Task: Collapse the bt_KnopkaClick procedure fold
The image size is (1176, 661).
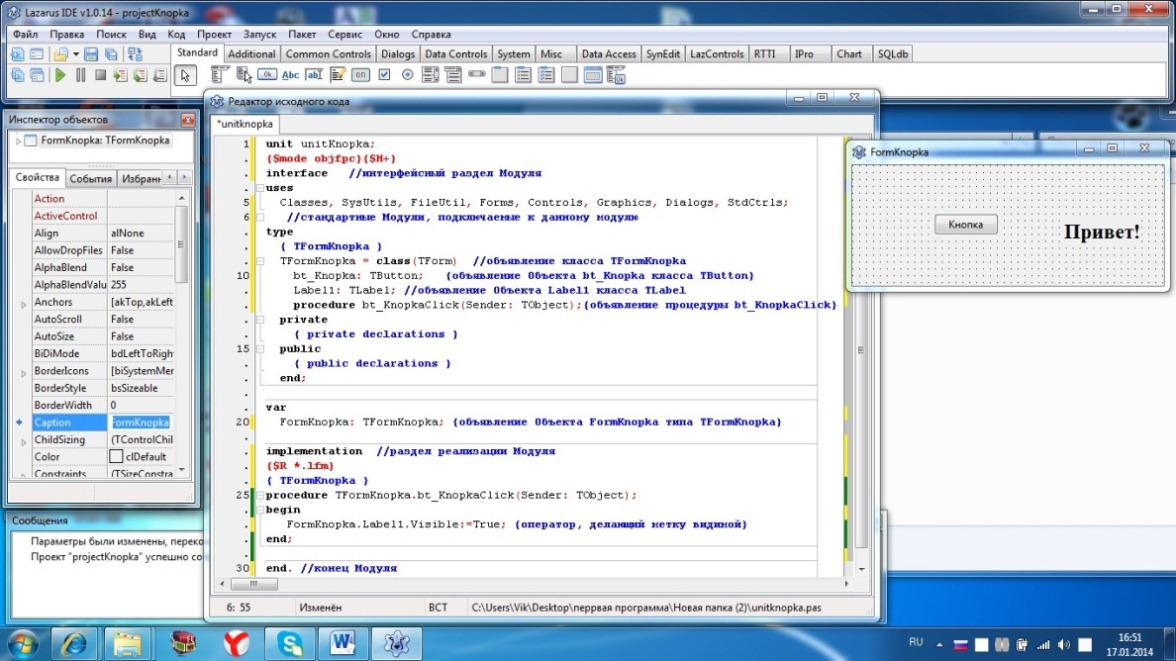Action: pyautogui.click(x=260, y=495)
